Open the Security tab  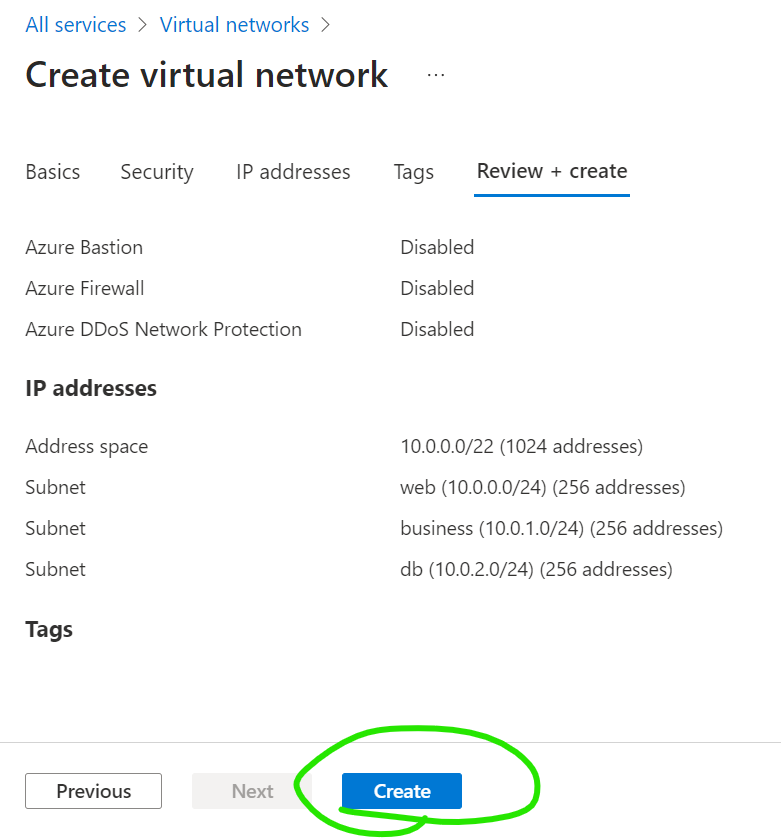(x=157, y=172)
